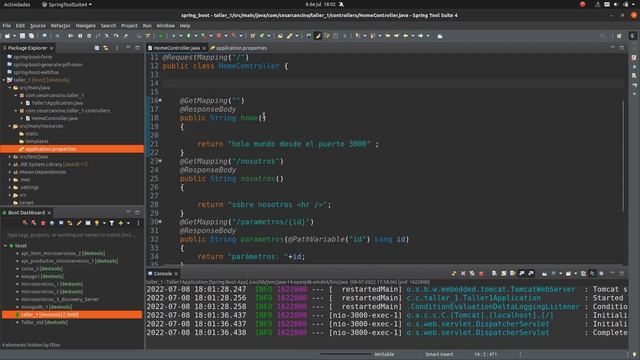Click the Save icon in the main toolbar

(23, 36)
